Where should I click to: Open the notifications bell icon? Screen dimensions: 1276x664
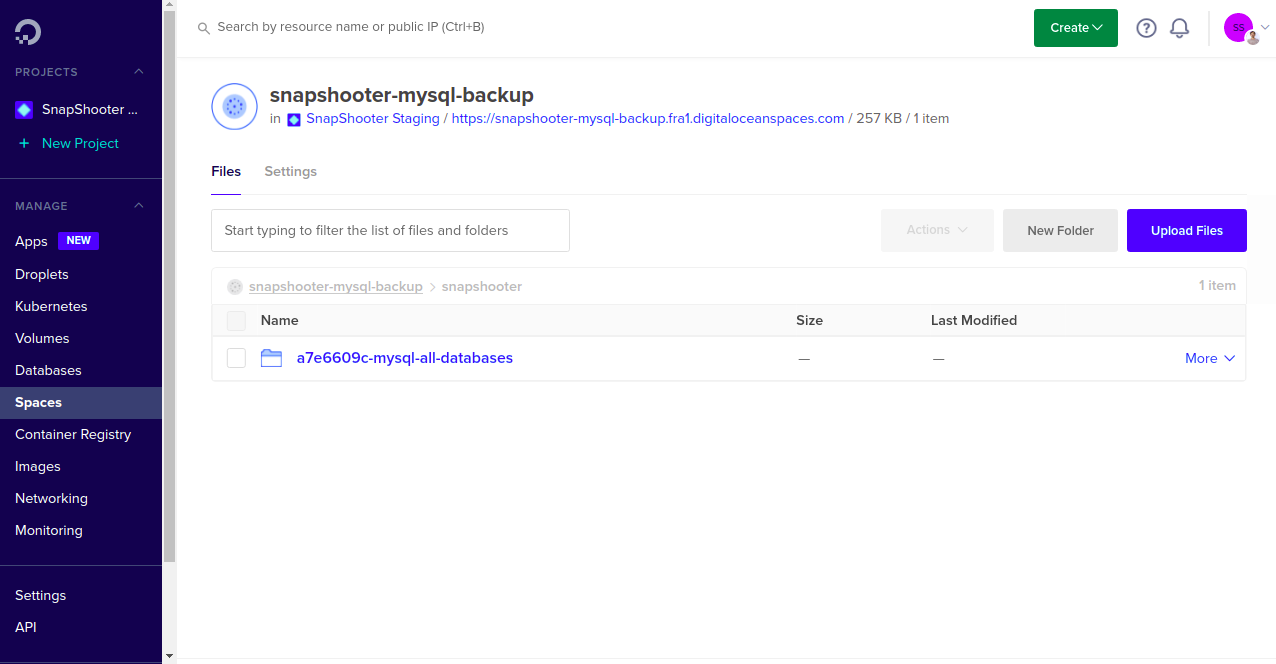point(1180,28)
